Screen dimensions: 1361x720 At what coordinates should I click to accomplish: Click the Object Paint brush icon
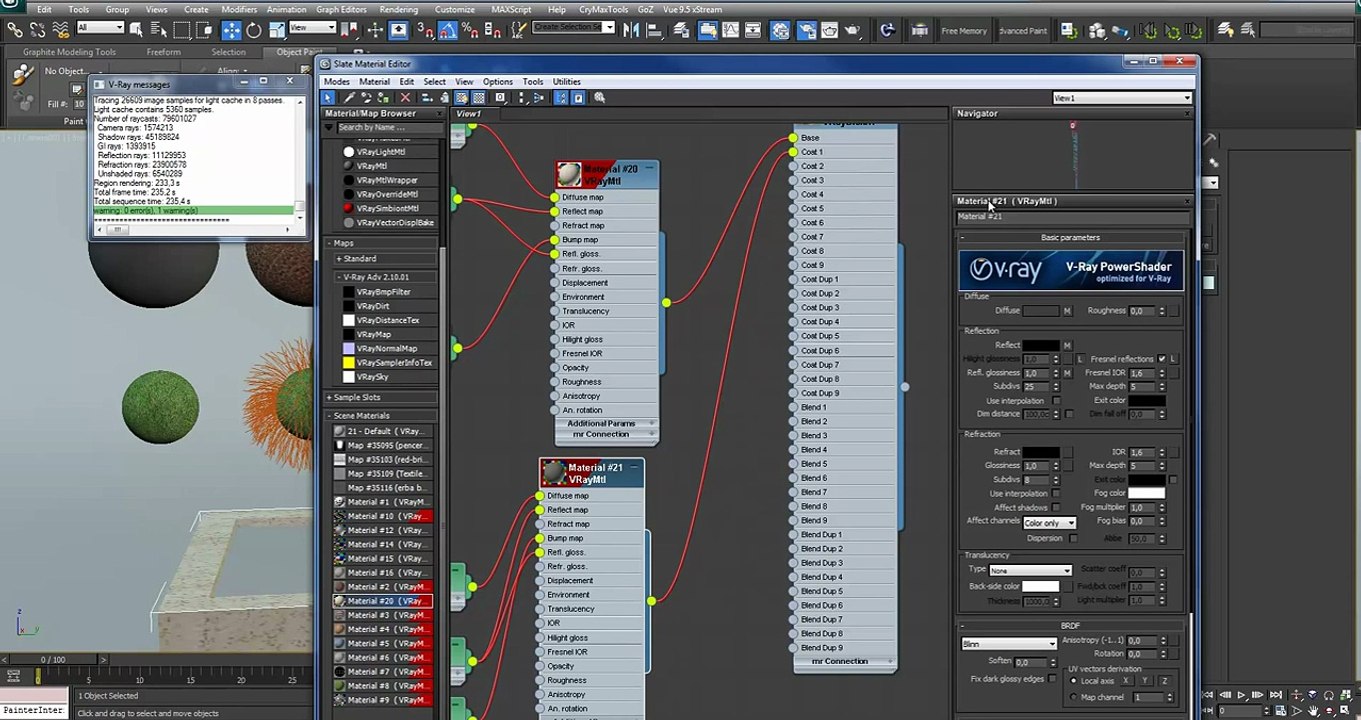tap(22, 74)
